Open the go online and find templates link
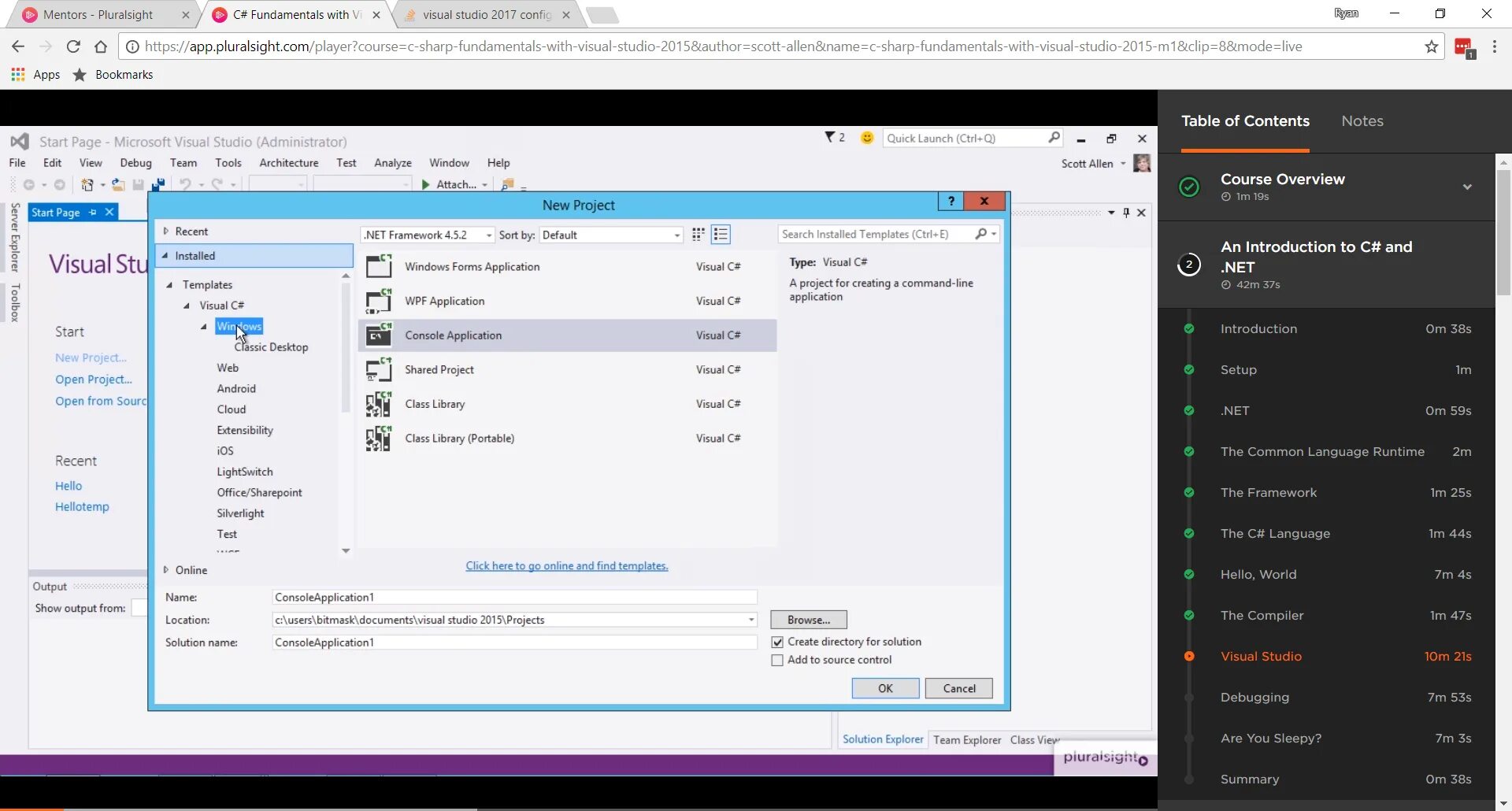 coord(567,565)
